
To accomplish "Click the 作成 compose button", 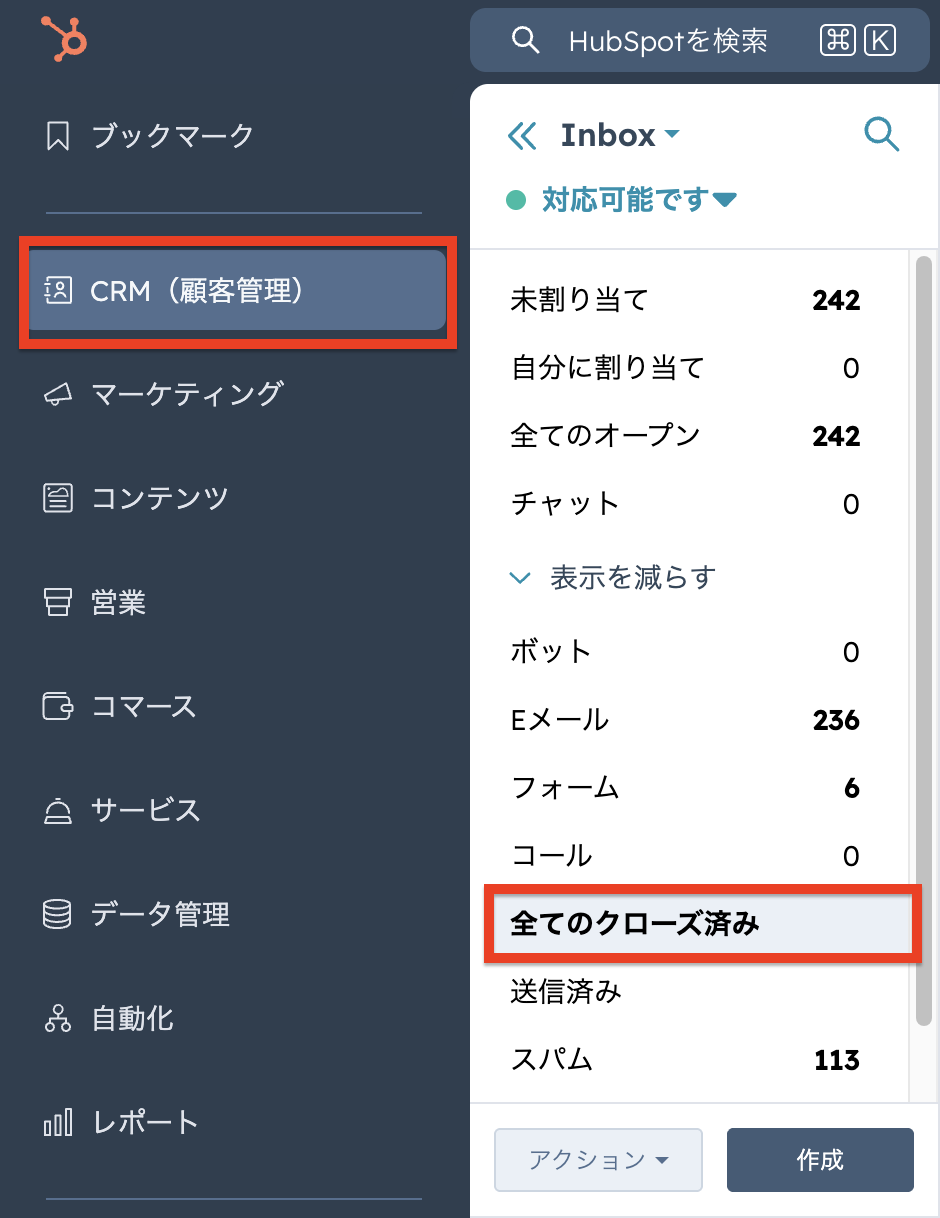I will (x=820, y=1160).
